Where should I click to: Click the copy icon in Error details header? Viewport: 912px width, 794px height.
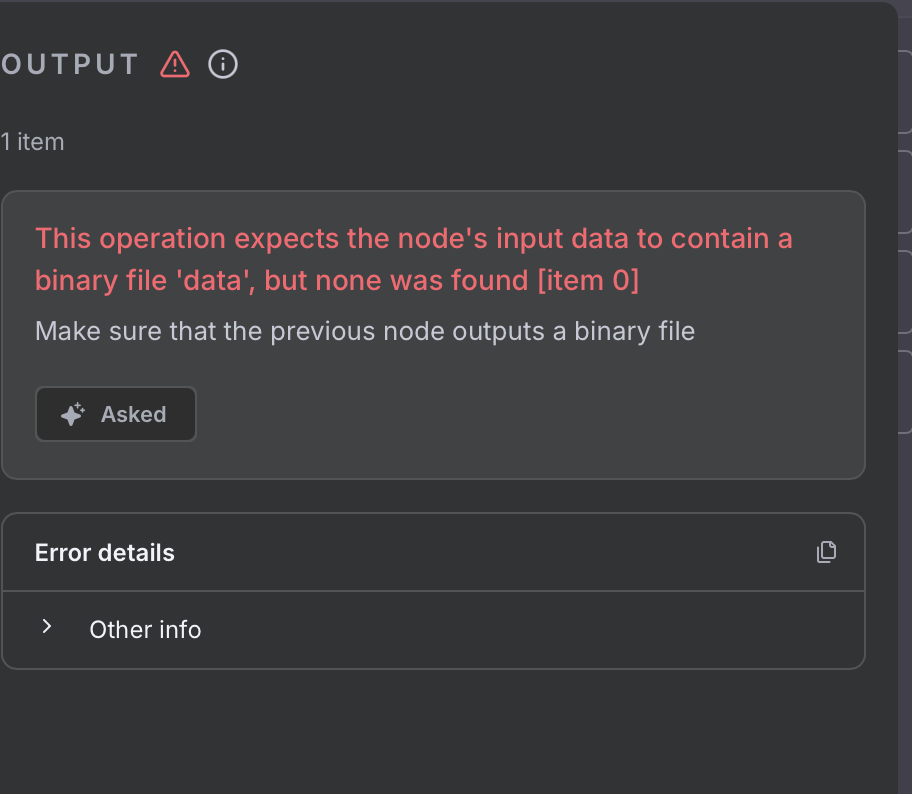(826, 551)
